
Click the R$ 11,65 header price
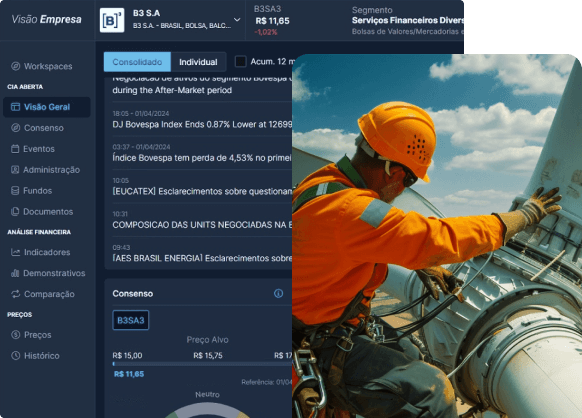[x=272, y=21]
